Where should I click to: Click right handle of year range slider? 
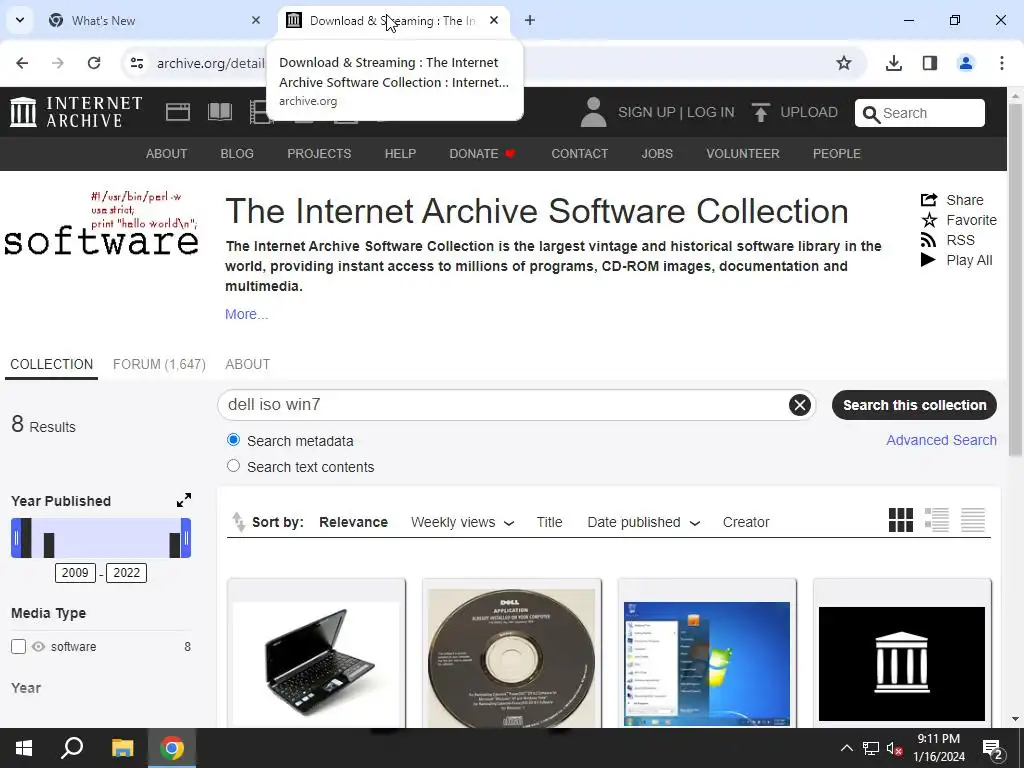pyautogui.click(x=186, y=538)
